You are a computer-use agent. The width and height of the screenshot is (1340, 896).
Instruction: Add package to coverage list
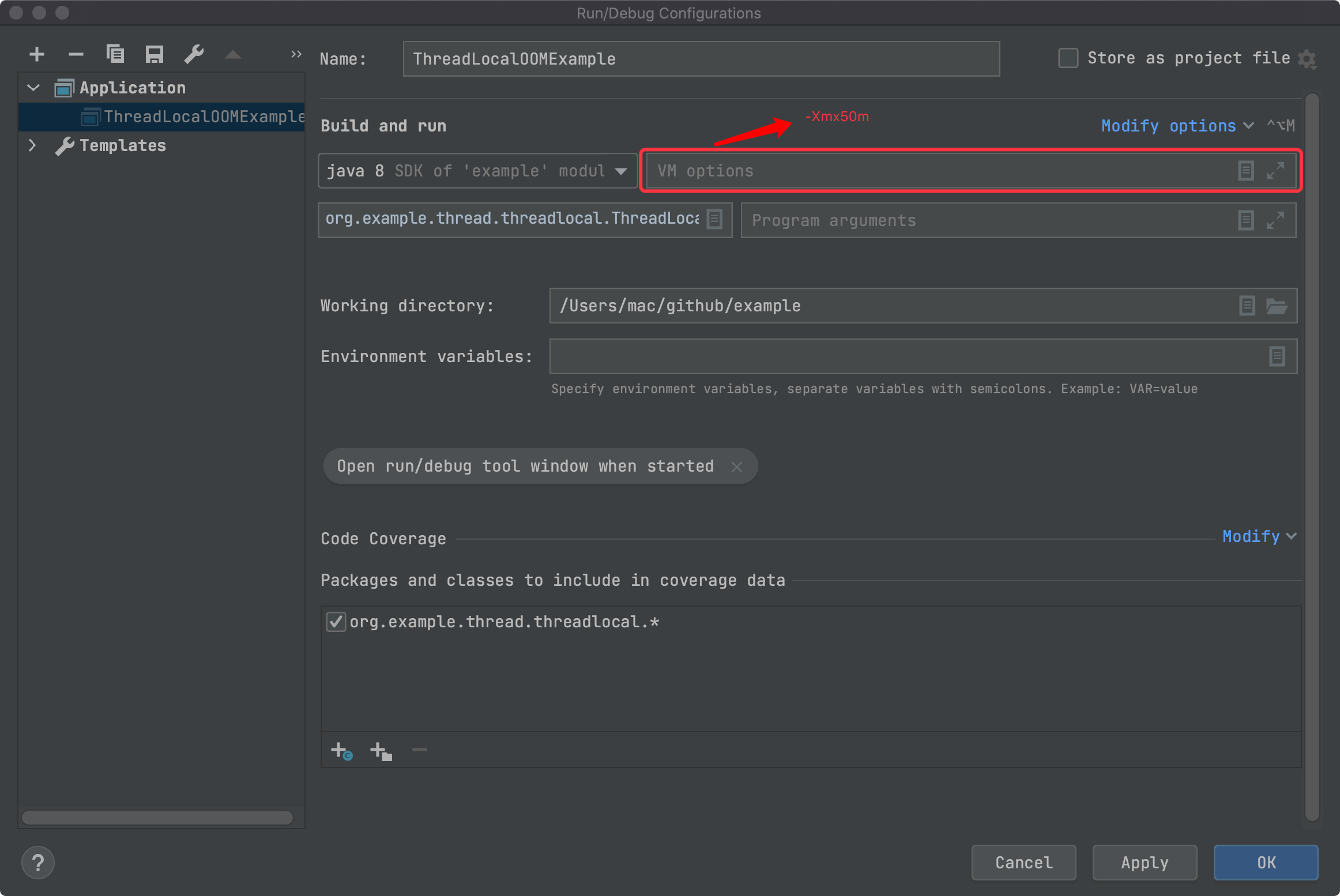pyautogui.click(x=381, y=751)
